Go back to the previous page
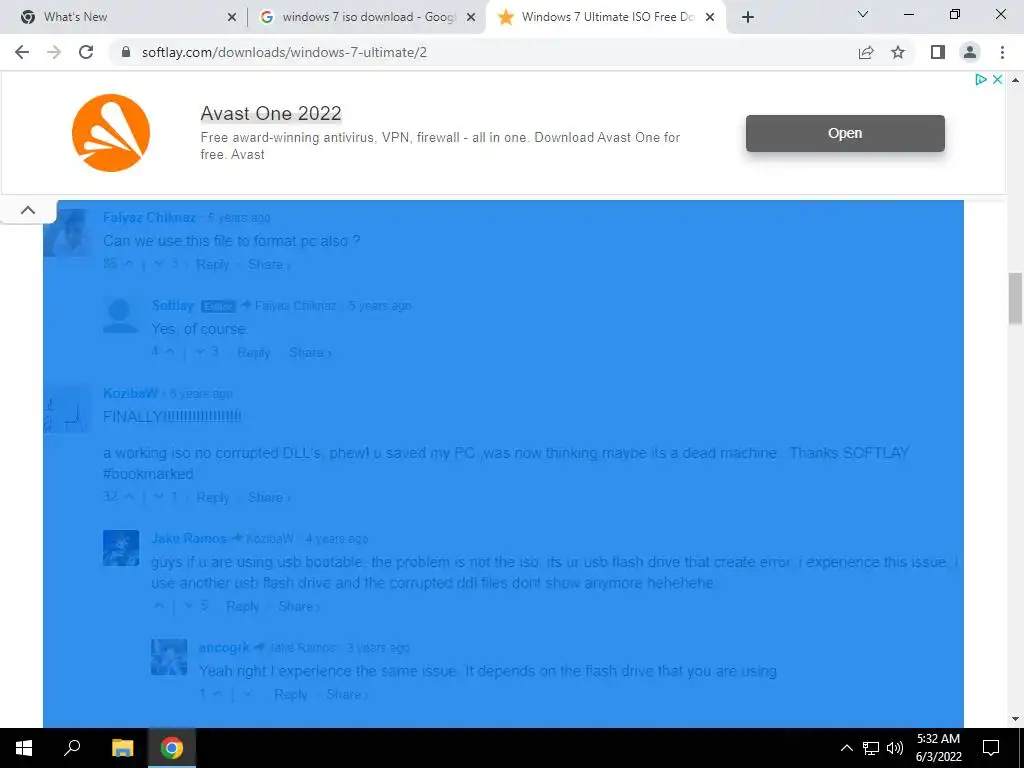Screen dimensions: 1024x768 tap(22, 52)
